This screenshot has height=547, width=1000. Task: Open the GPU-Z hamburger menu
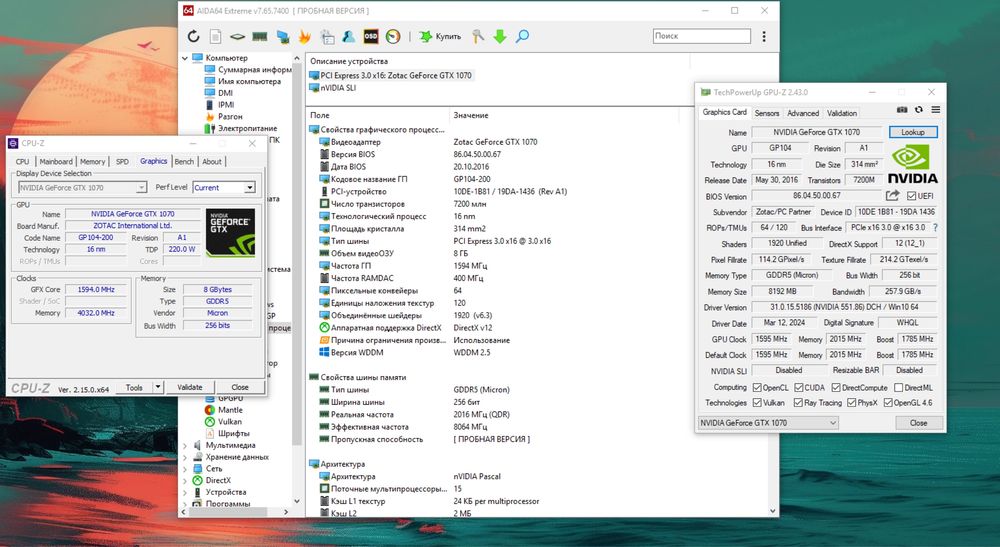tap(936, 110)
